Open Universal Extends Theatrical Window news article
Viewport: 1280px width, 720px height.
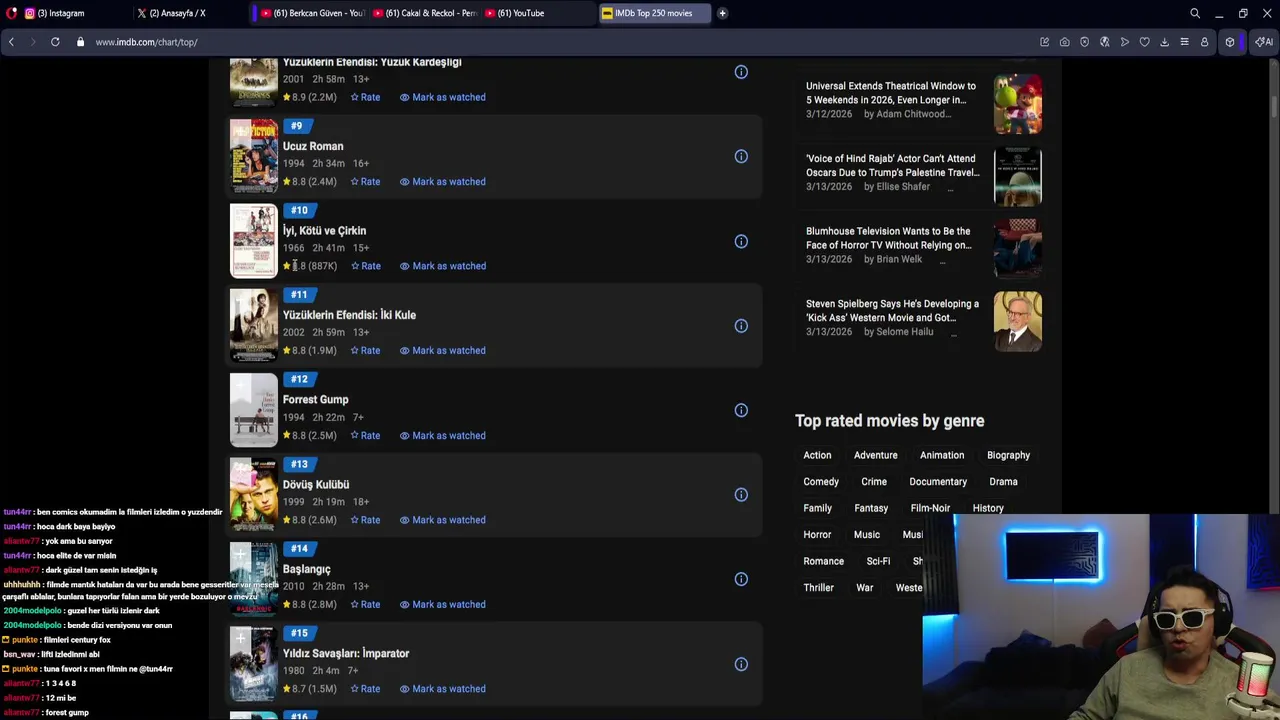tap(890, 93)
